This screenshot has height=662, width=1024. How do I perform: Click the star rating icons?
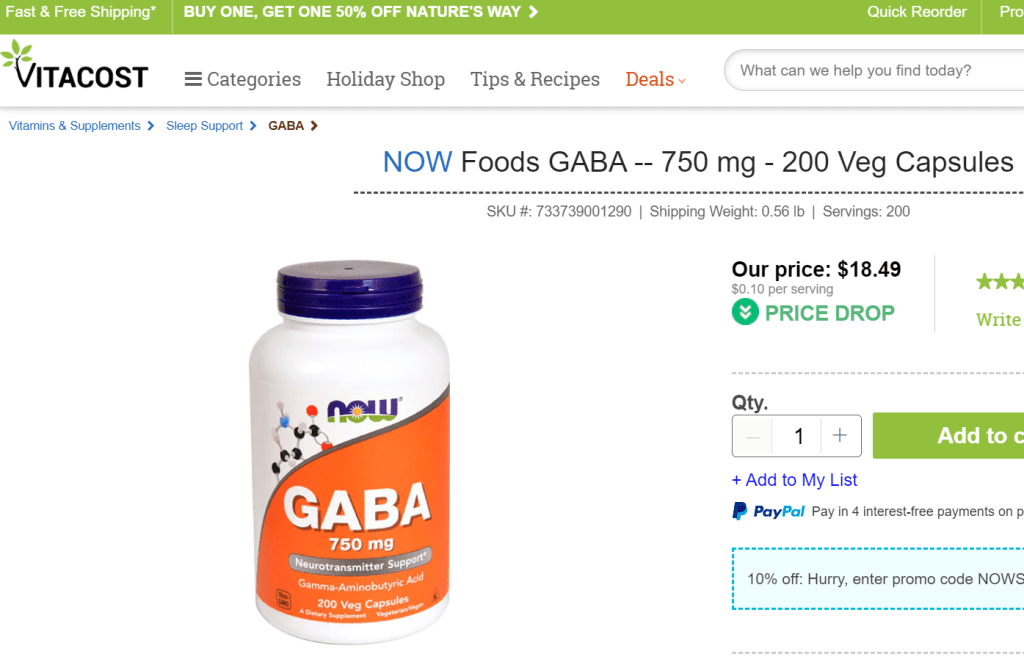pyautogui.click(x=1000, y=281)
